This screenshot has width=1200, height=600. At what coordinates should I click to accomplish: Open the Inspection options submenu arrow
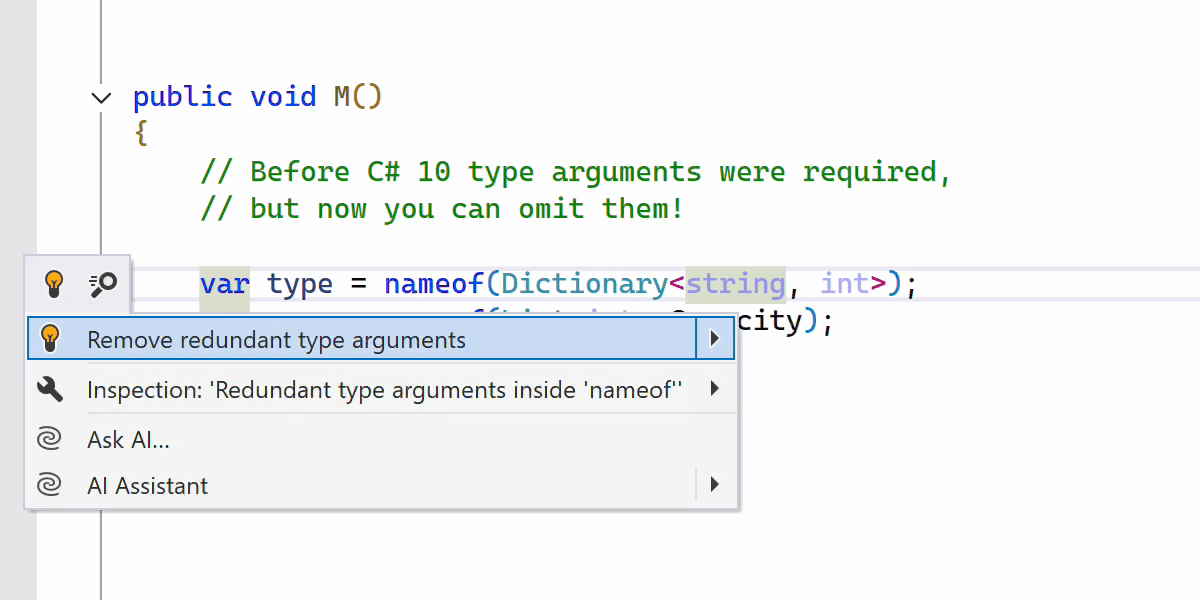[x=714, y=388]
